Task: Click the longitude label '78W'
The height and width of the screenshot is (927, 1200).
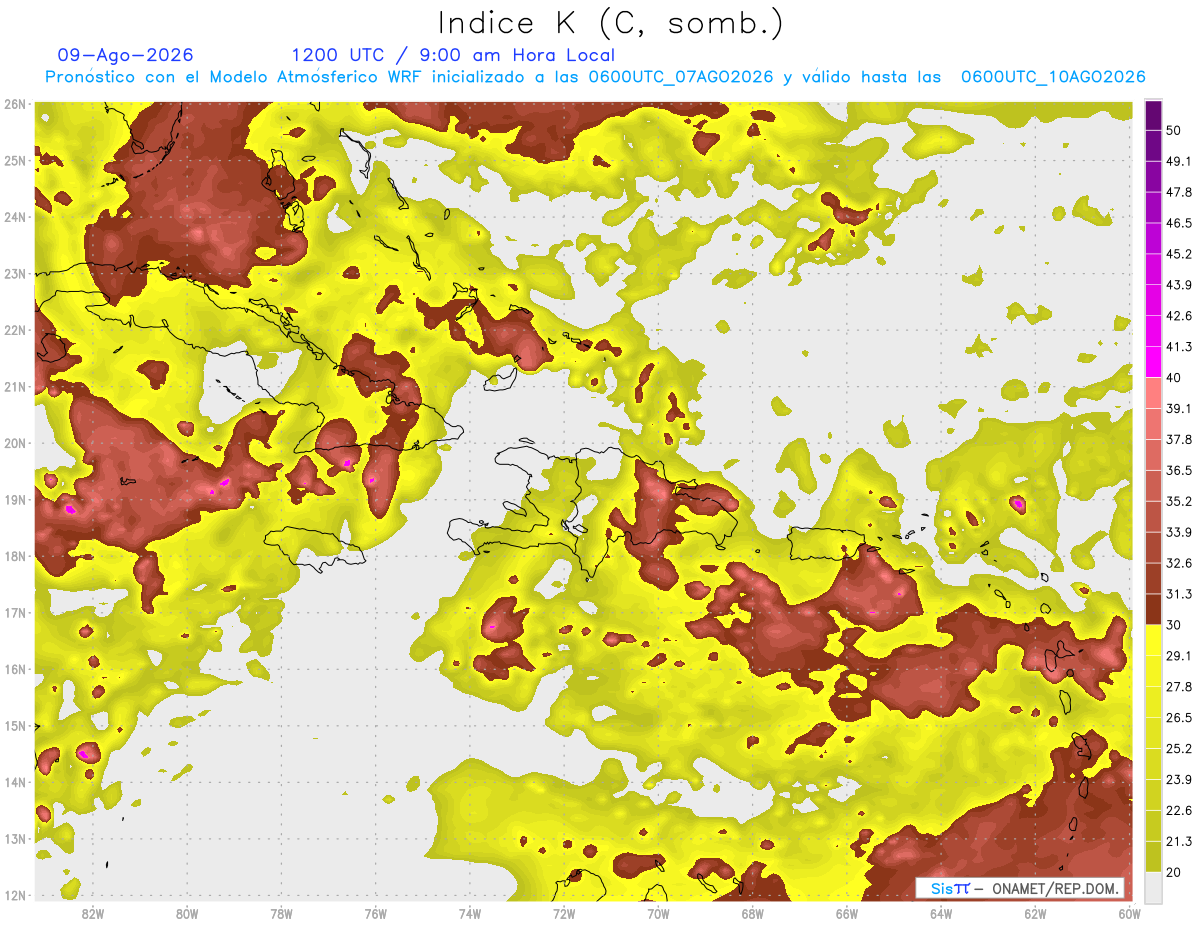Action: [x=281, y=913]
